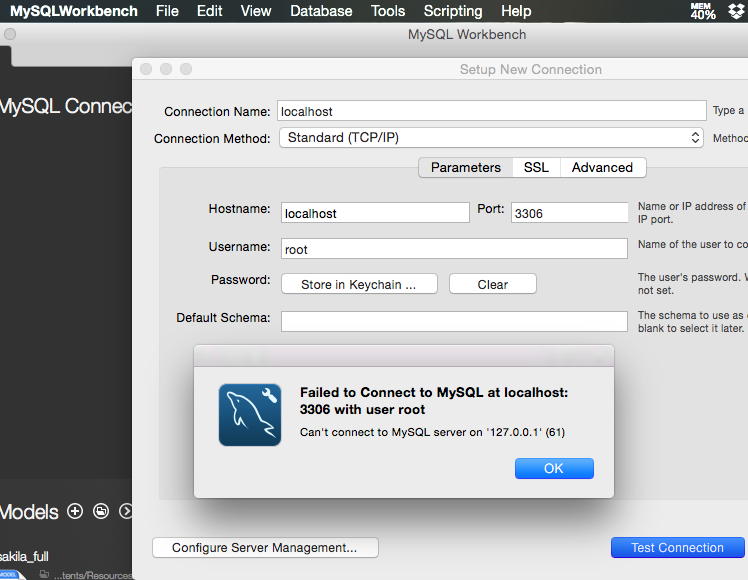748x580 pixels.
Task: Click in the Hostname field
Action: click(x=375, y=213)
